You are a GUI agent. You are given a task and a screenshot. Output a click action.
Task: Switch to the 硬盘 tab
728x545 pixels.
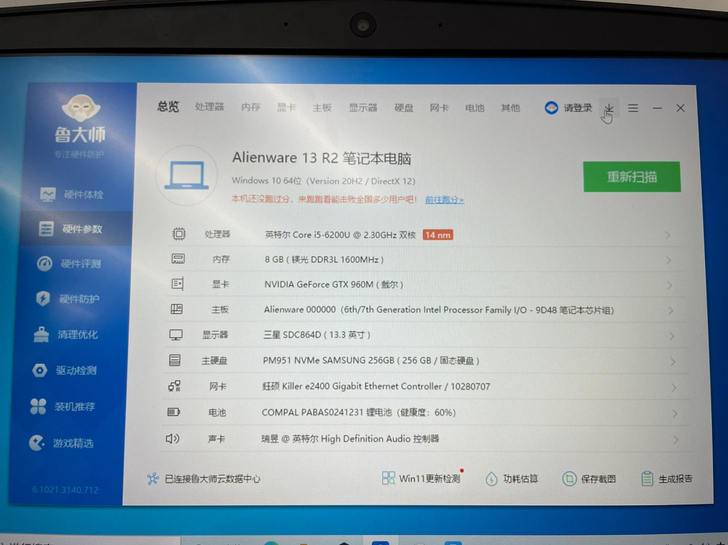tap(403, 108)
